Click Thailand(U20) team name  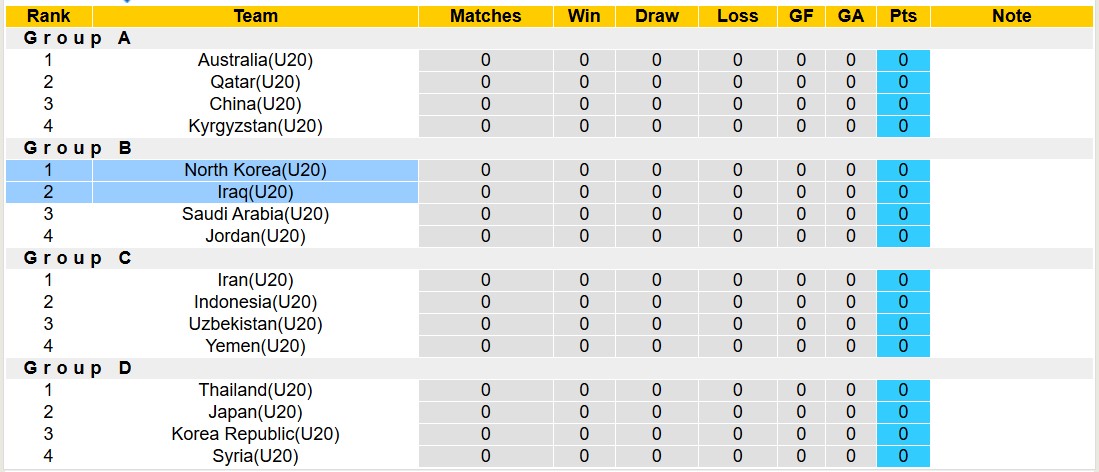[255, 390]
